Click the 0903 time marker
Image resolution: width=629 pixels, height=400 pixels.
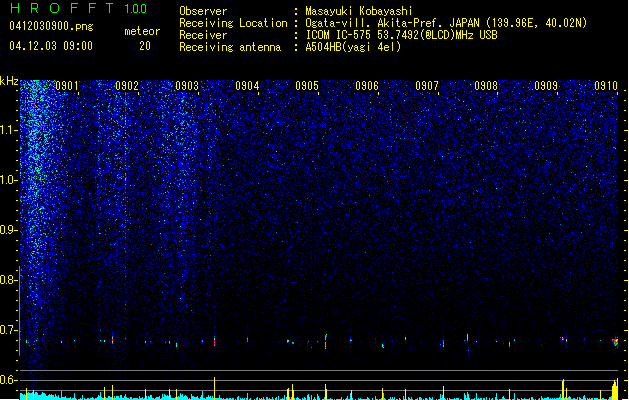point(187,86)
